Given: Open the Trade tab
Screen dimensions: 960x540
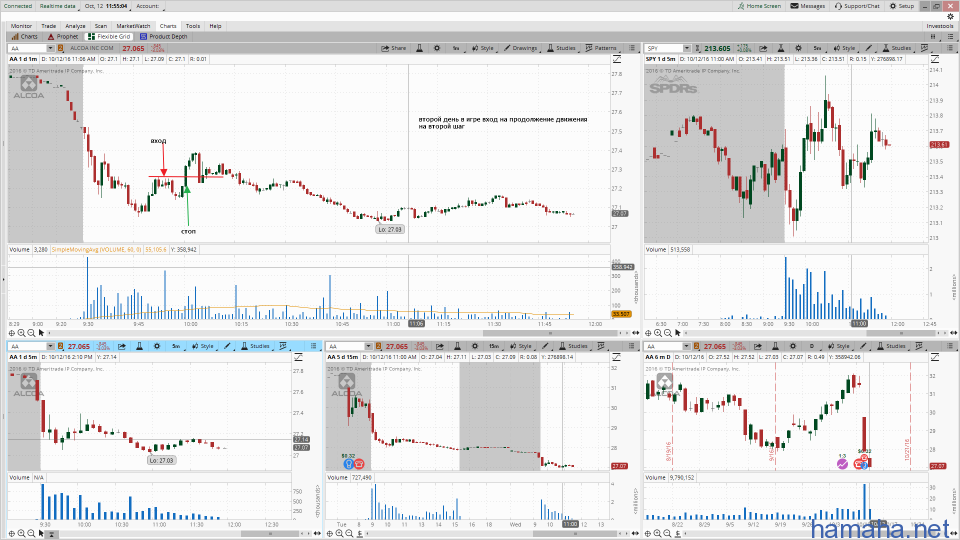Looking at the screenshot, I should pyautogui.click(x=48, y=26).
